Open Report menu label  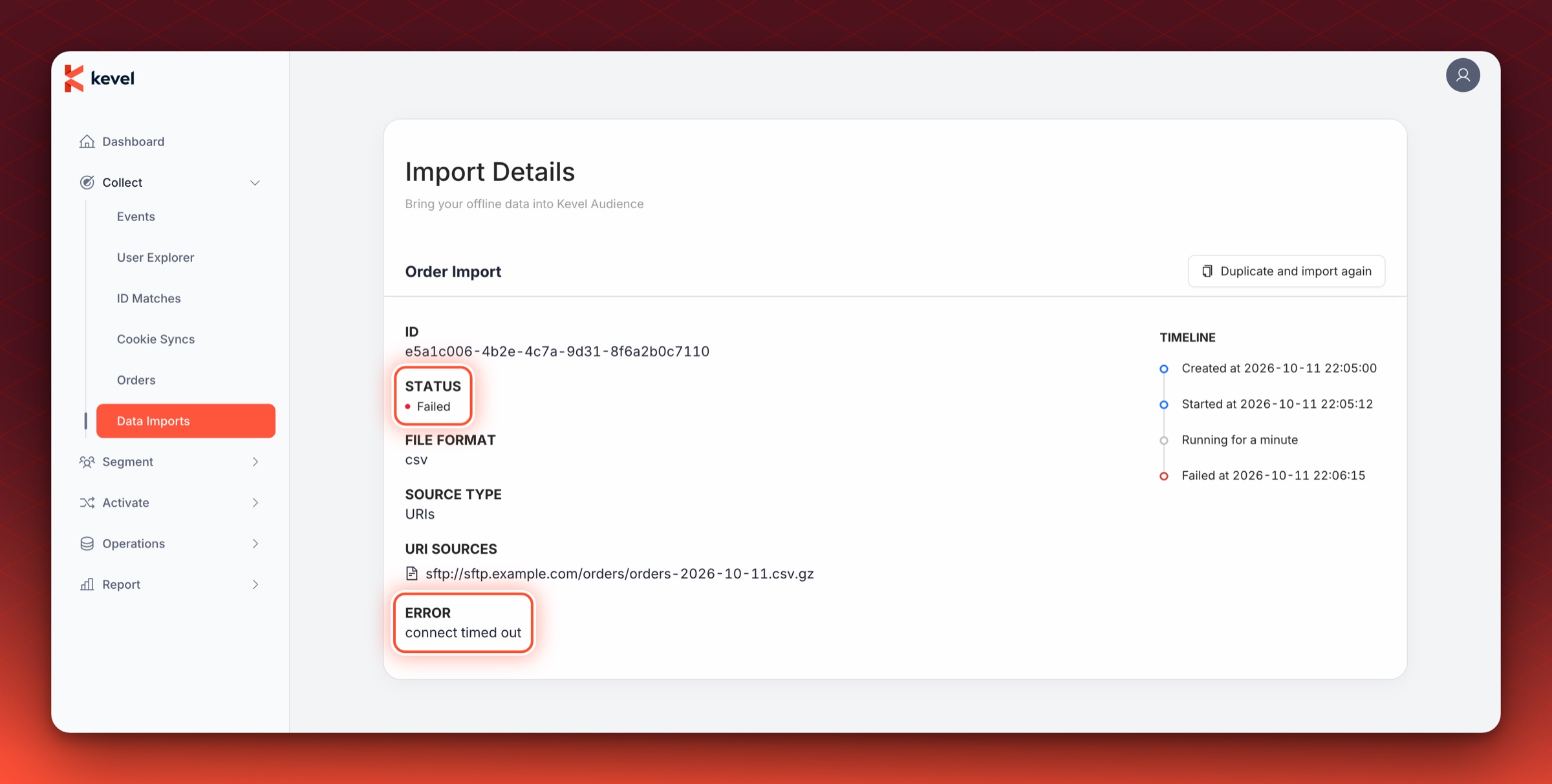point(121,584)
